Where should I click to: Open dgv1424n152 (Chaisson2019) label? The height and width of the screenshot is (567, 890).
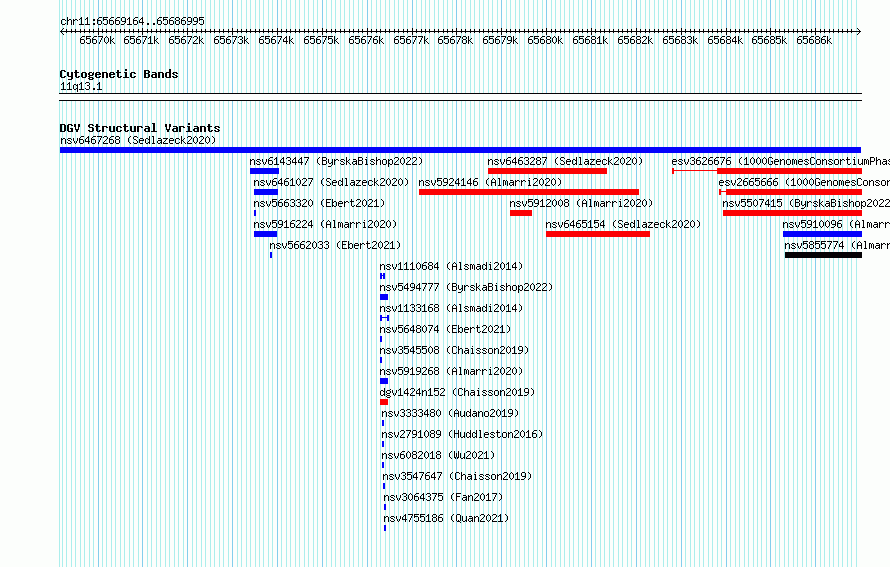point(457,392)
